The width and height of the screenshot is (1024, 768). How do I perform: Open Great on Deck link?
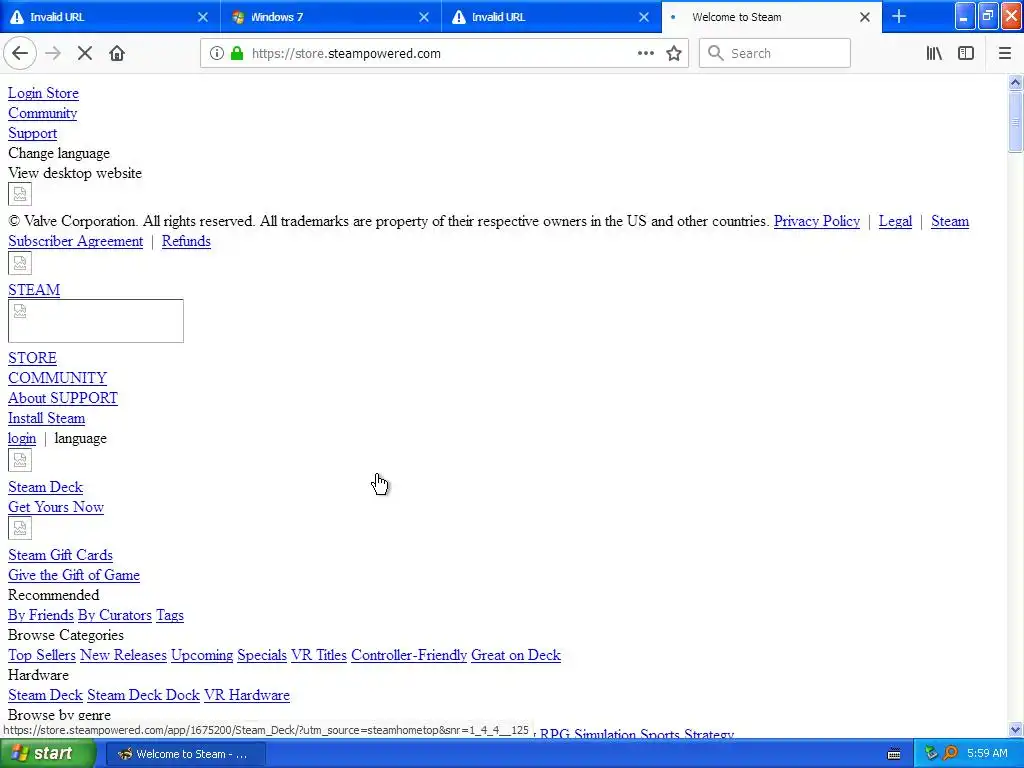[x=516, y=655]
